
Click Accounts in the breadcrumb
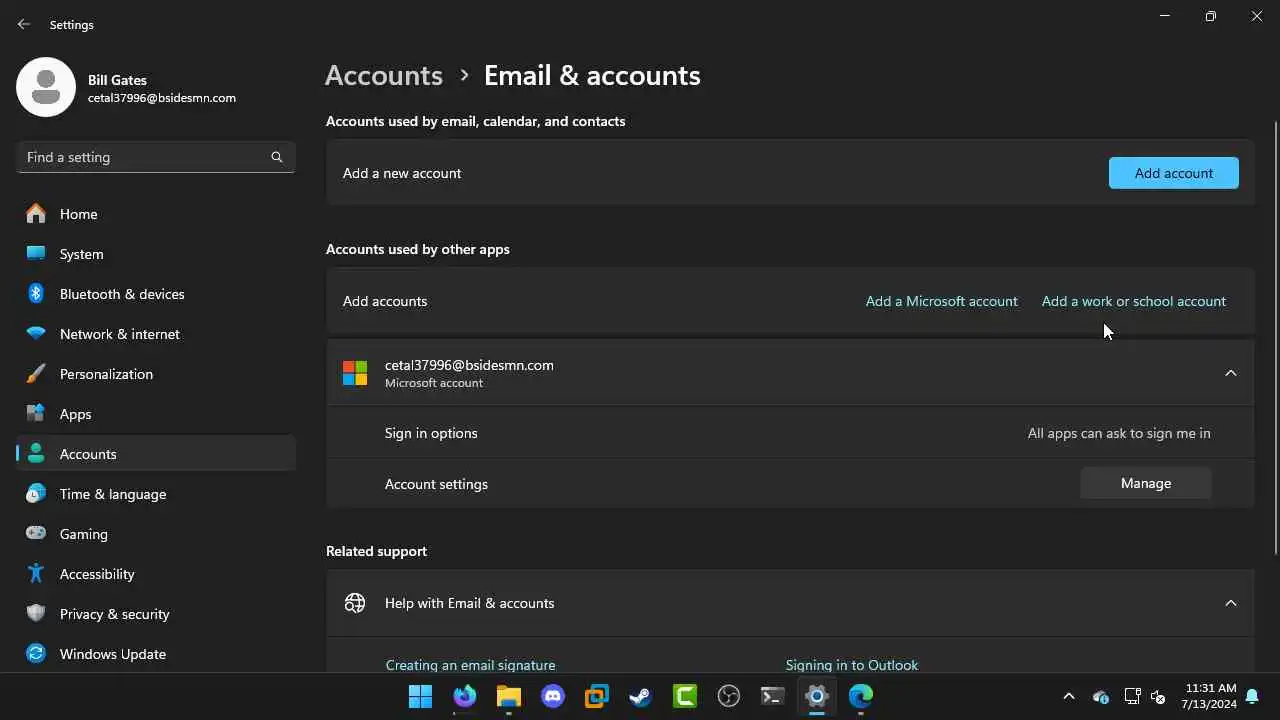point(384,75)
